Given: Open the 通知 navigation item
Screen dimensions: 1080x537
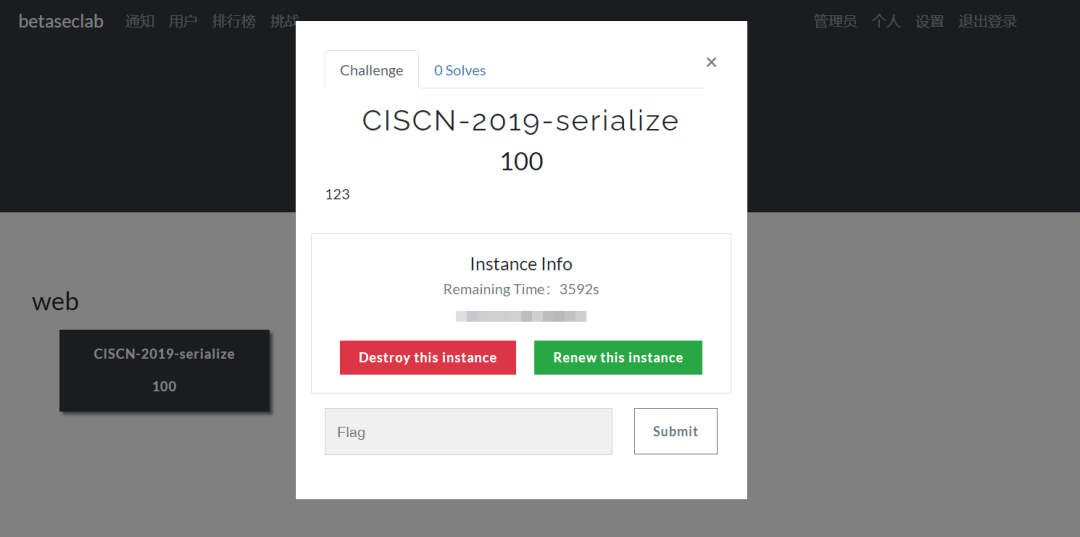Looking at the screenshot, I should coord(140,21).
